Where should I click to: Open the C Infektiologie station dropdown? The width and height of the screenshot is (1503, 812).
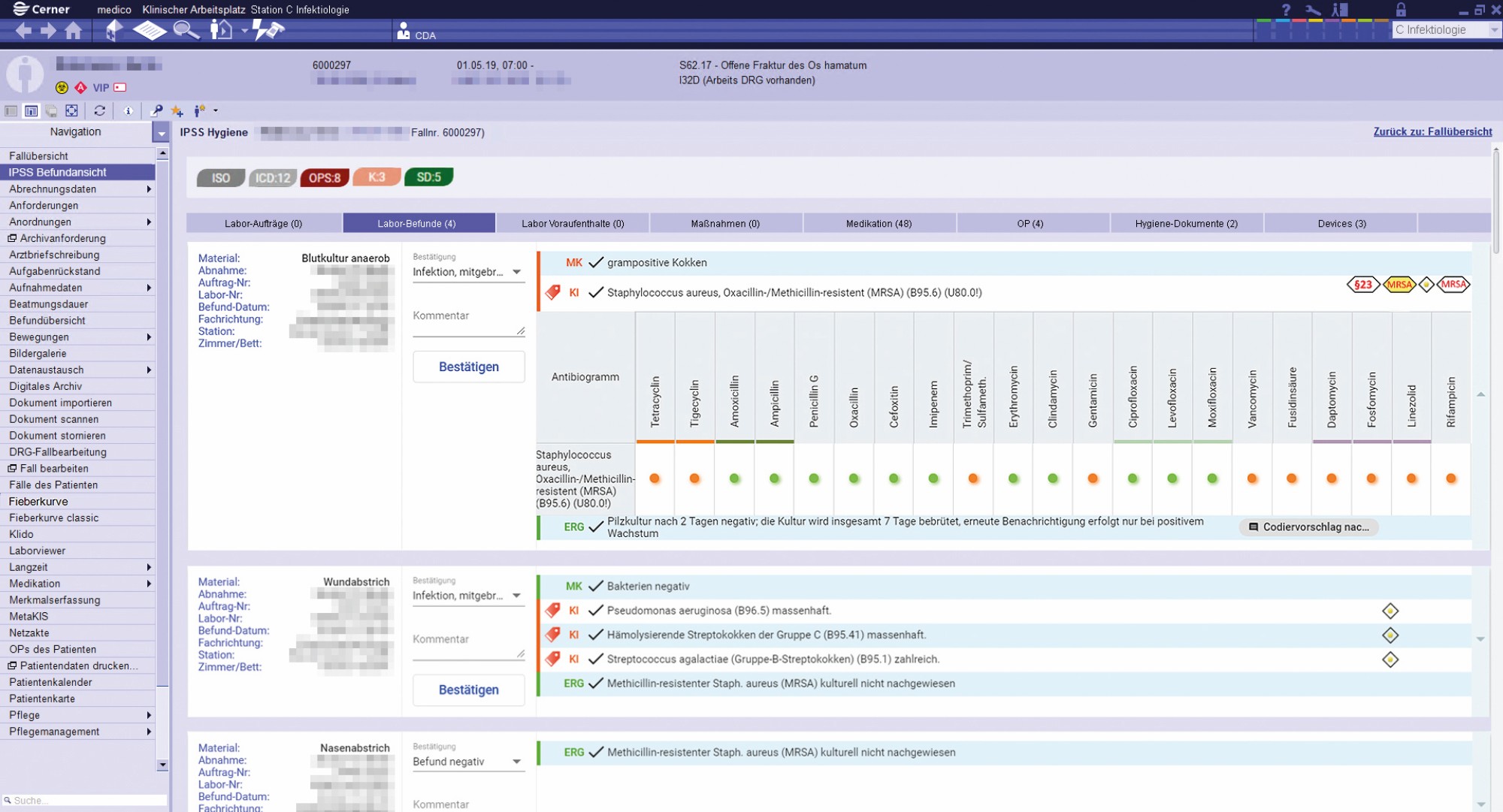point(1445,30)
